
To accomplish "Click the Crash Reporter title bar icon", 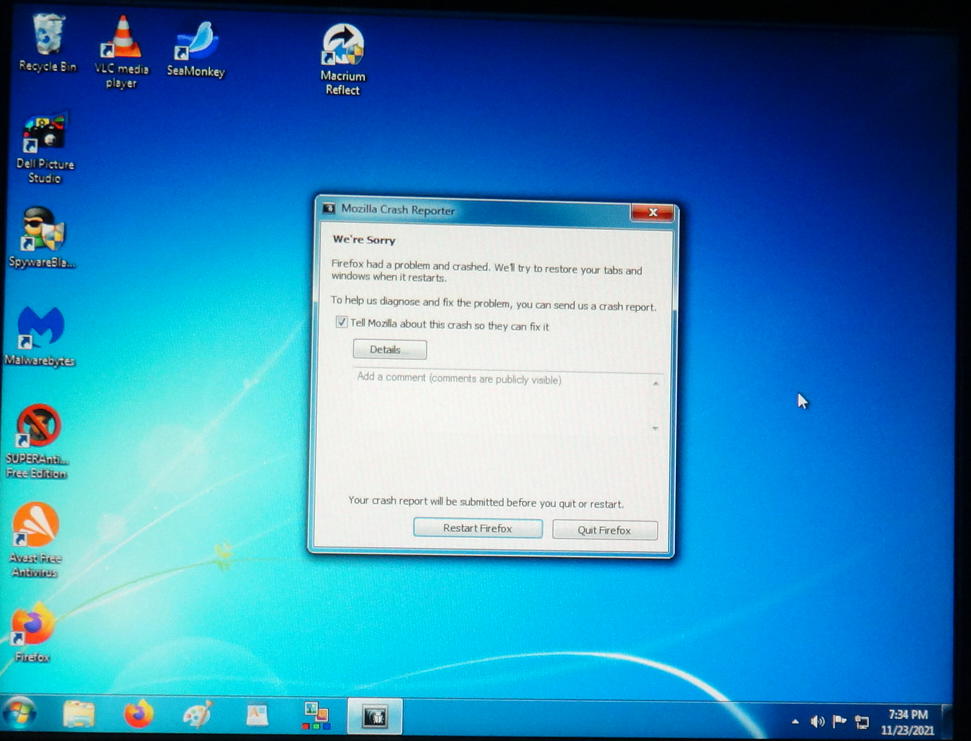I will [x=328, y=208].
